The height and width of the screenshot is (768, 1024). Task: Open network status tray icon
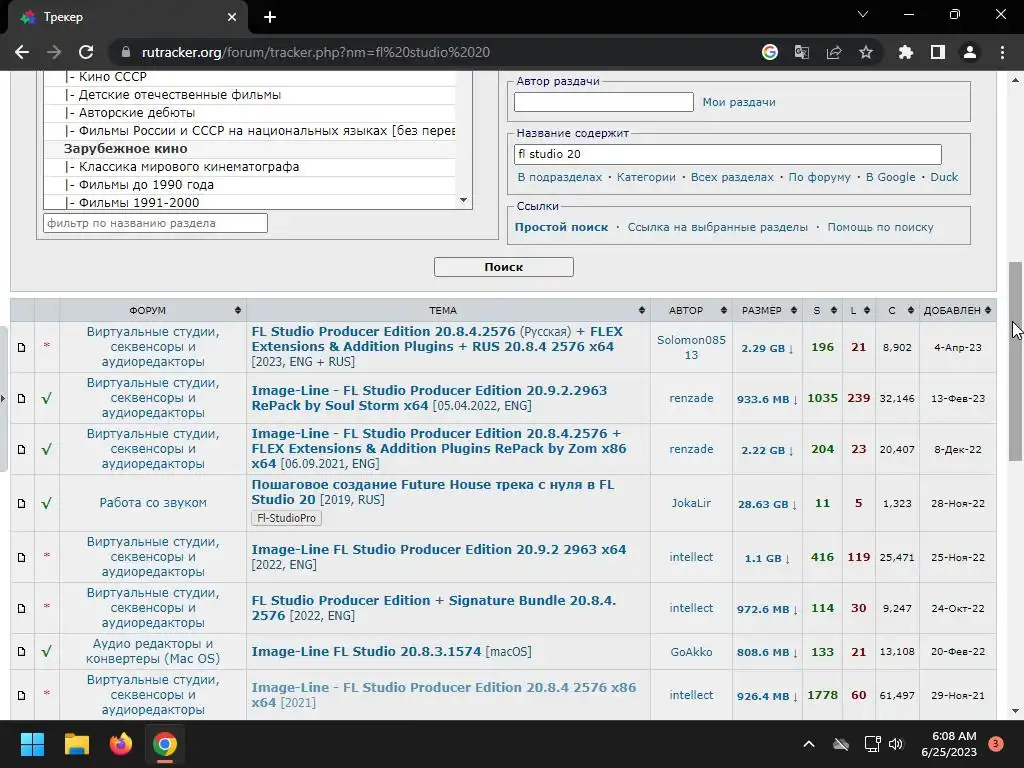872,744
